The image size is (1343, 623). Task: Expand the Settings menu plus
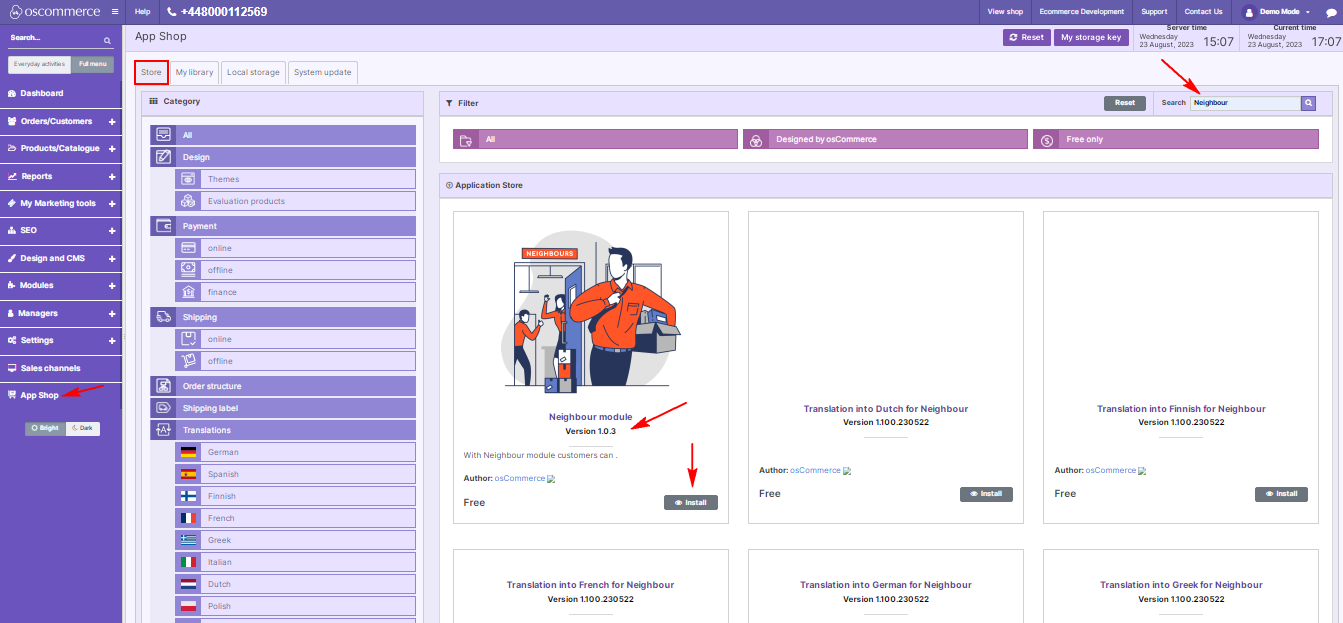(112, 340)
